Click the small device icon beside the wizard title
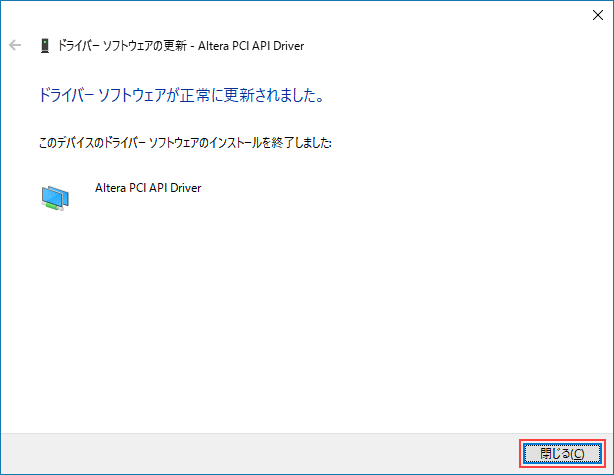The width and height of the screenshot is (614, 475). tap(44, 46)
